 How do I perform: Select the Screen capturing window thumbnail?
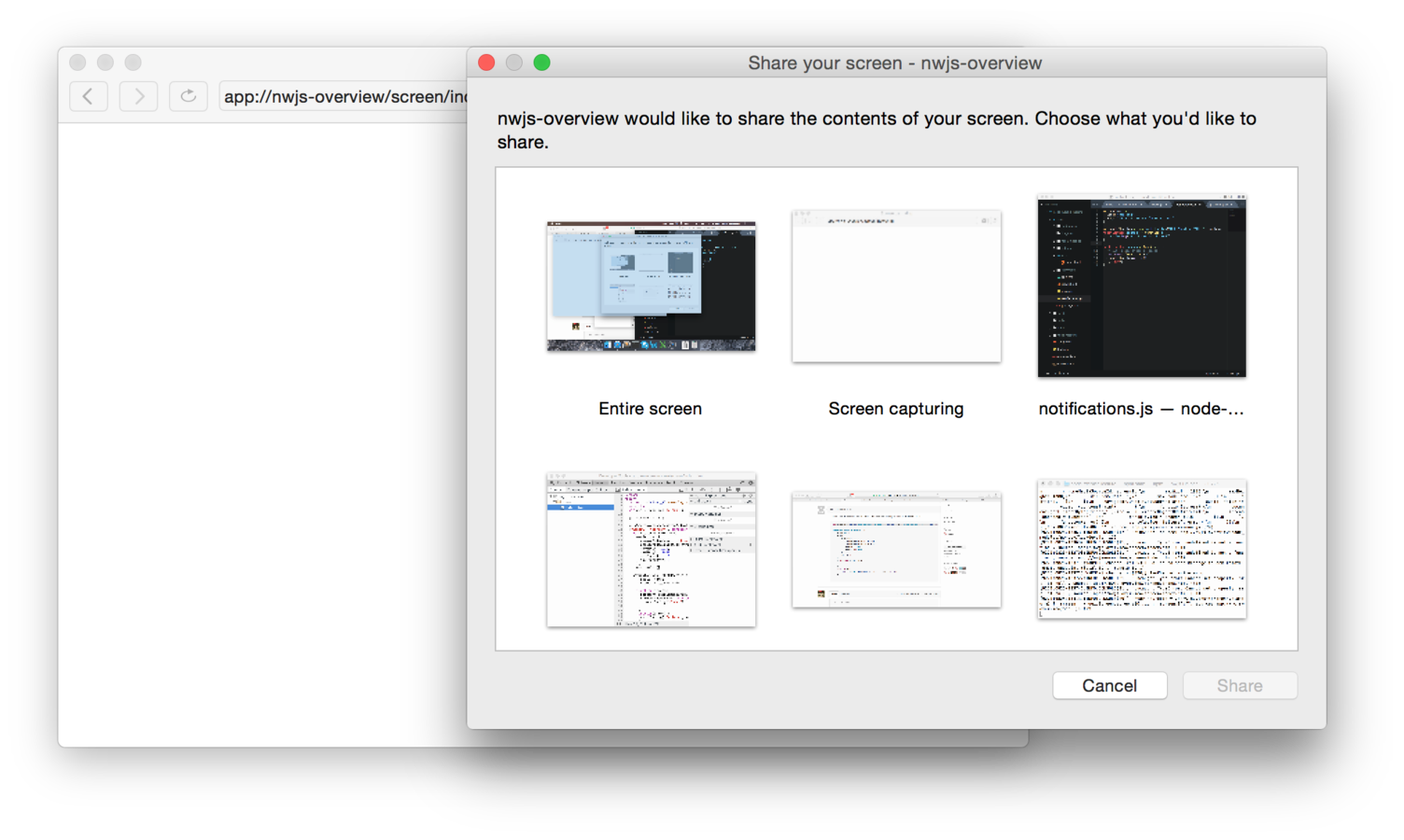click(896, 286)
